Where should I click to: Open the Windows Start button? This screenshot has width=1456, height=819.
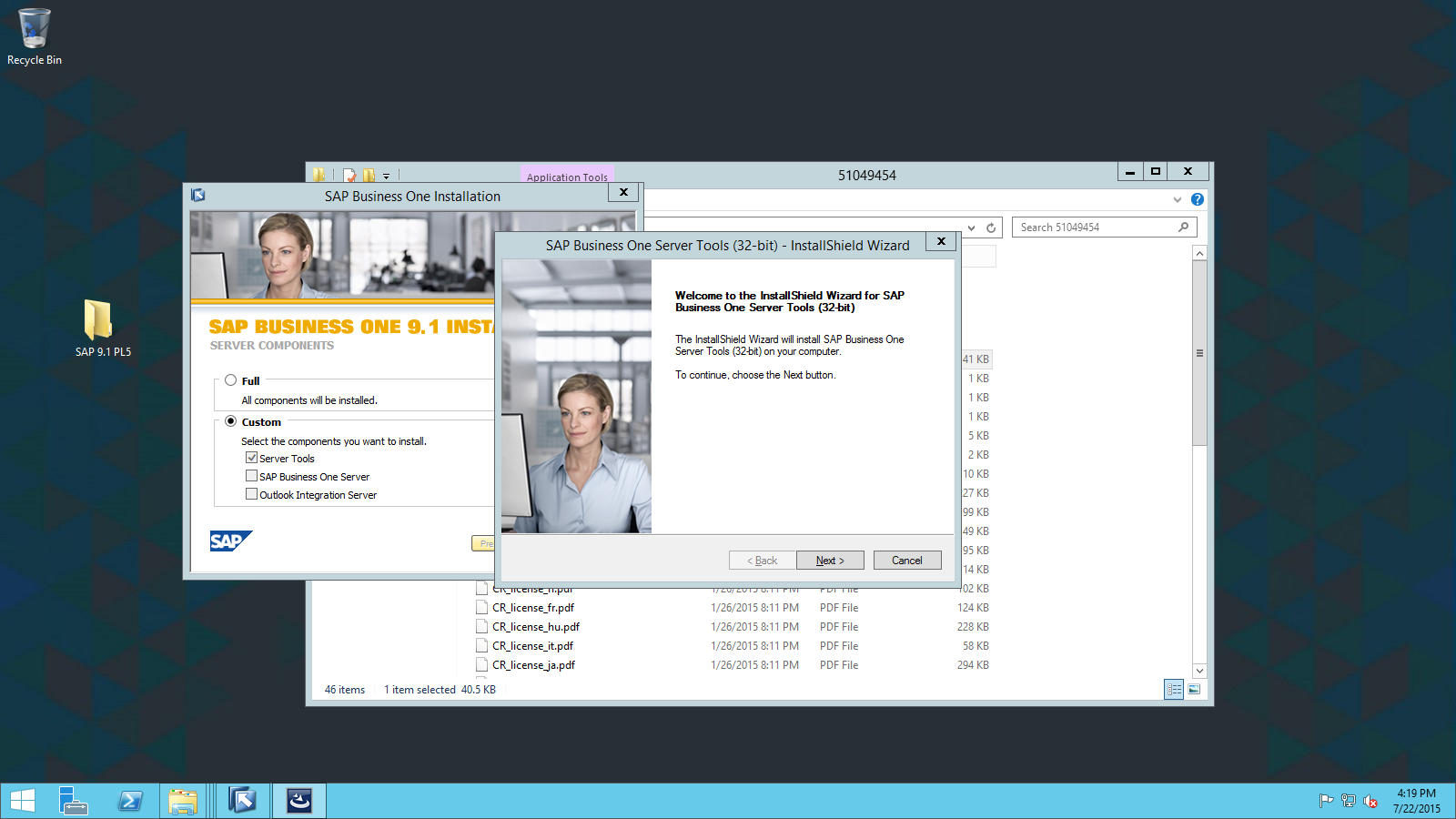tap(23, 801)
